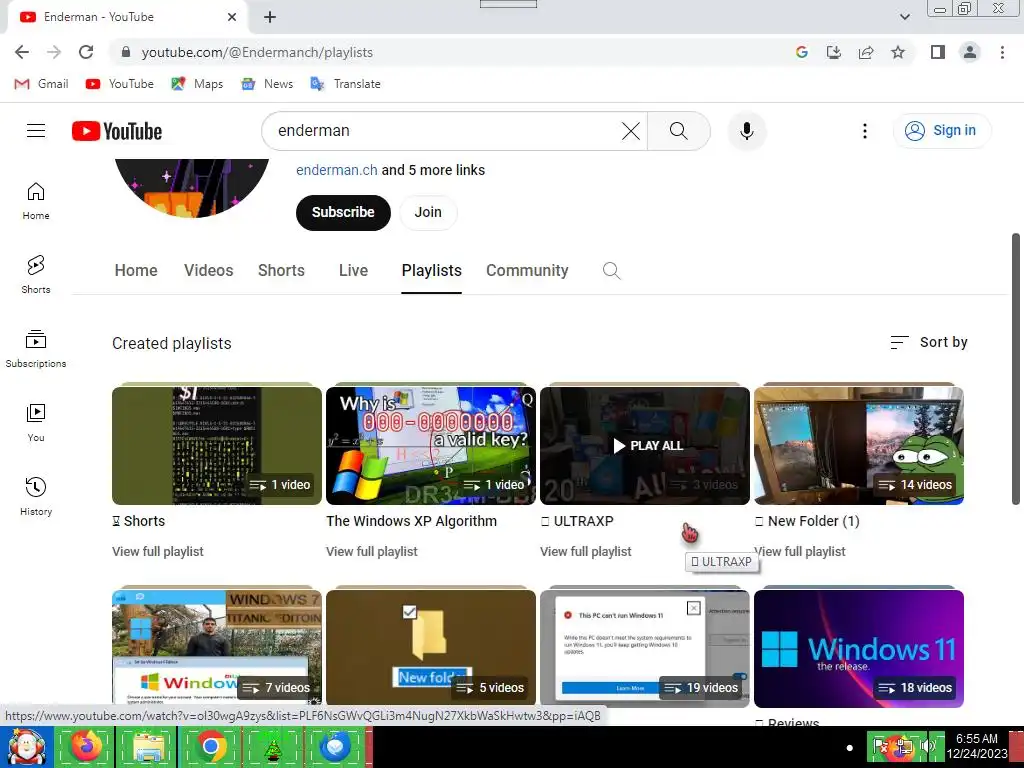Open Gmail bookmark
This screenshot has width=1024, height=768.
(x=41, y=84)
